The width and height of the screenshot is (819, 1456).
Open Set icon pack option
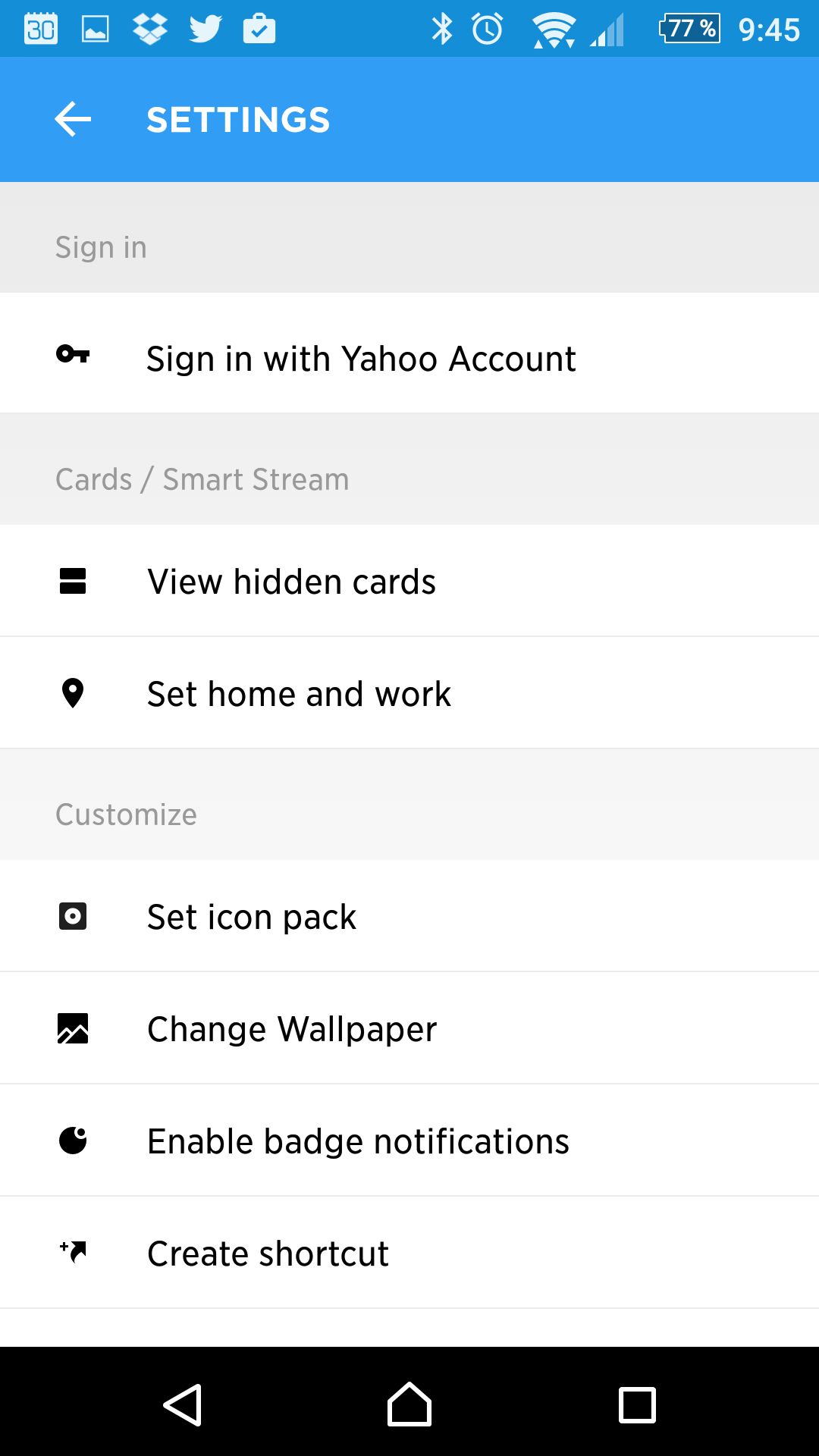click(x=409, y=916)
